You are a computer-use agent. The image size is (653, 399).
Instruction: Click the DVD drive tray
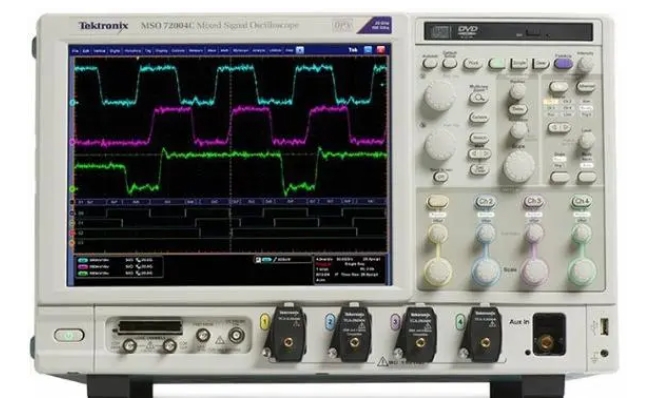508,32
